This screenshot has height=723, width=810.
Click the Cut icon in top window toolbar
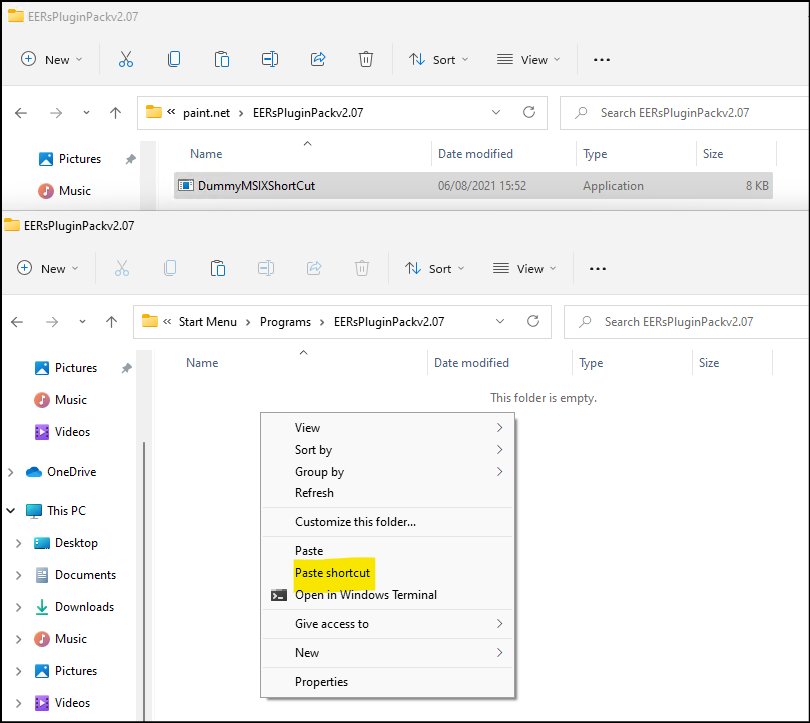pyautogui.click(x=125, y=59)
